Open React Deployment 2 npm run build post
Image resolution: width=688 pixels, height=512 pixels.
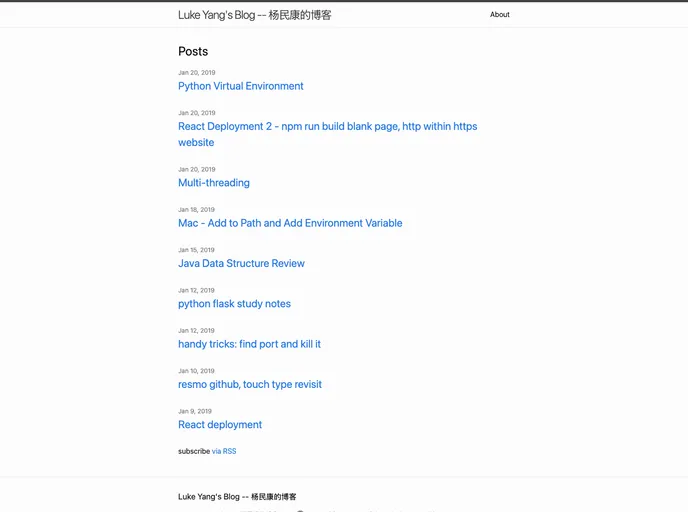(327, 127)
